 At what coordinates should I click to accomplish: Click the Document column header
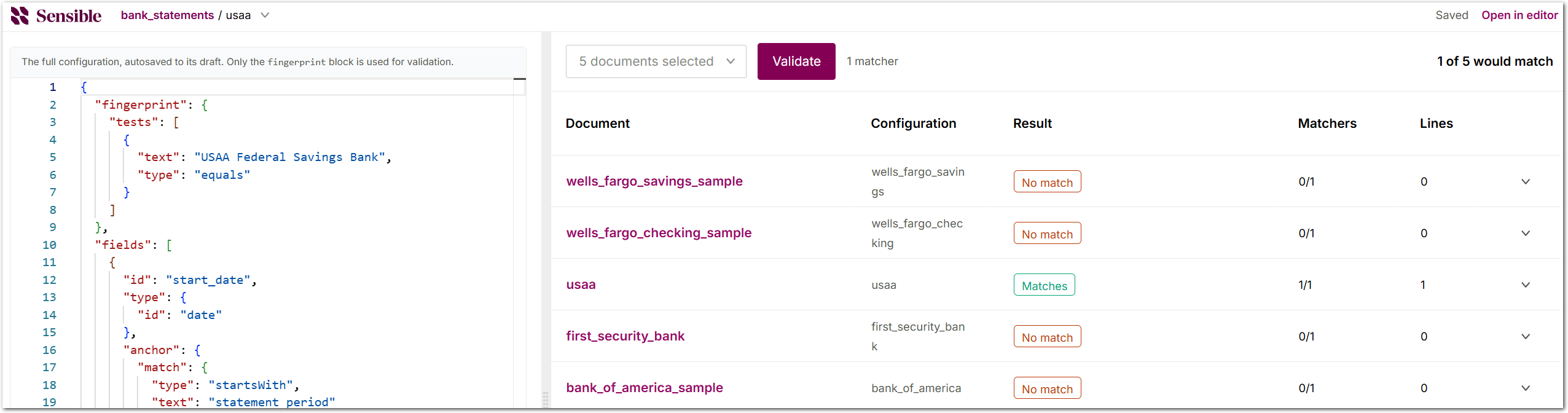[x=597, y=124]
